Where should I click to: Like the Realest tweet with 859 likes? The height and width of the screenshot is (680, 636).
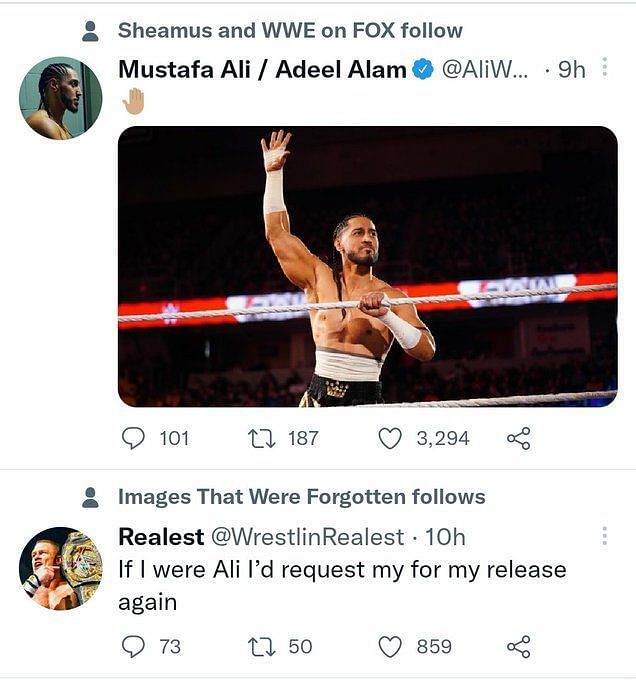tap(390, 647)
